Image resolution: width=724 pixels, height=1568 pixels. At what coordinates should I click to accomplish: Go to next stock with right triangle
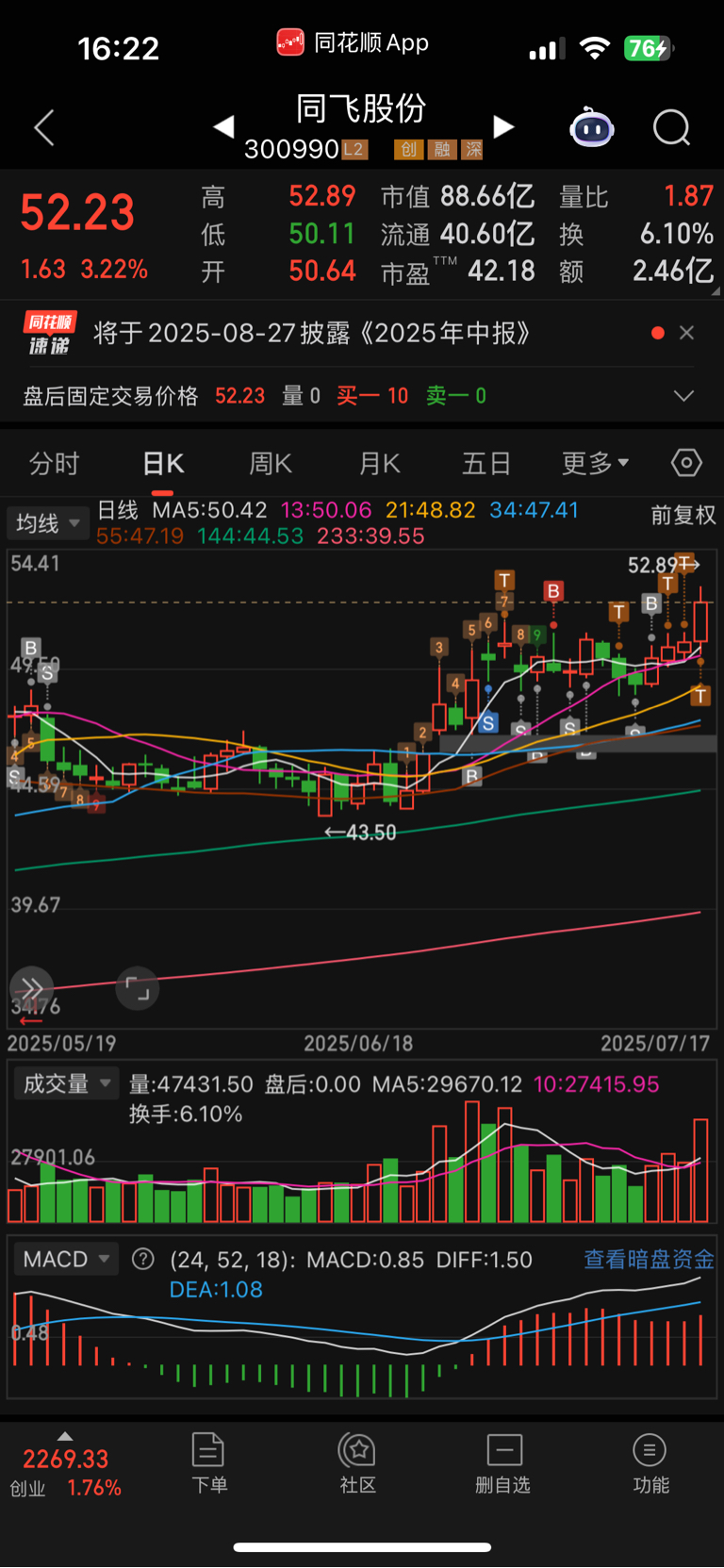pyautogui.click(x=503, y=126)
